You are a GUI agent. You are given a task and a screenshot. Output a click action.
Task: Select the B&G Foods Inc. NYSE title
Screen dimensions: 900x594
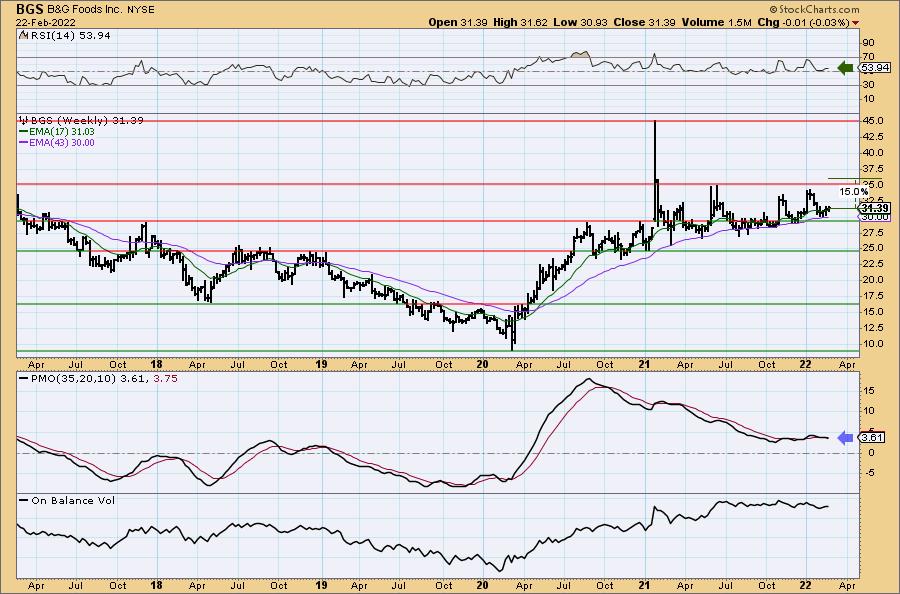click(x=100, y=10)
